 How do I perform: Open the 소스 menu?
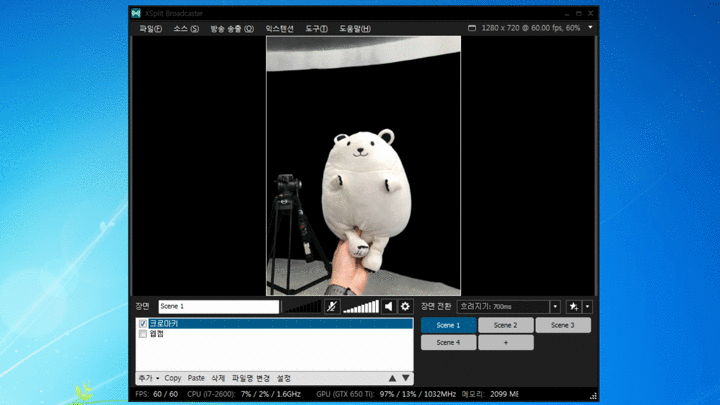tap(186, 28)
